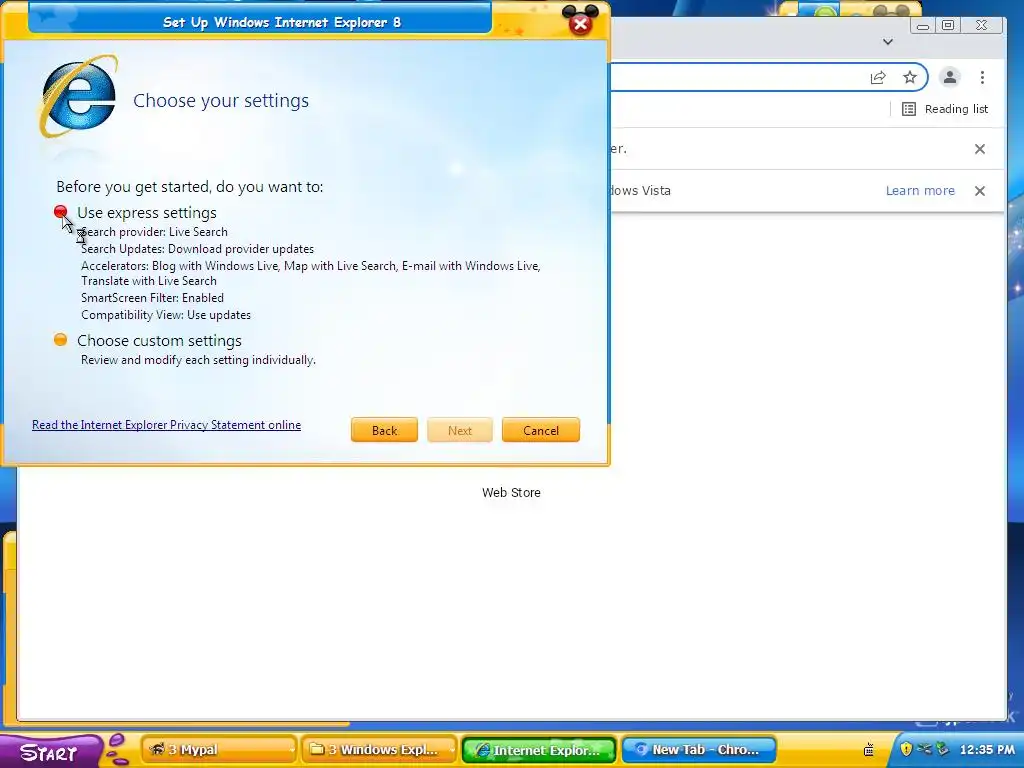Click the 12:35 PM taskbar clock
1024x768 pixels.
[x=987, y=750]
